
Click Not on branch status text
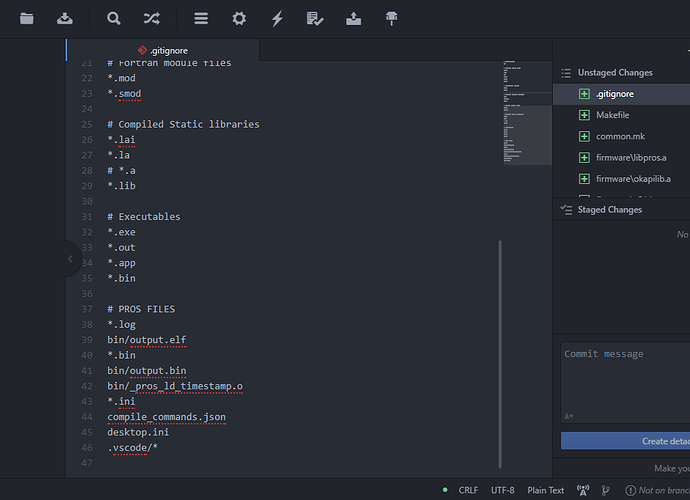click(x=664, y=490)
